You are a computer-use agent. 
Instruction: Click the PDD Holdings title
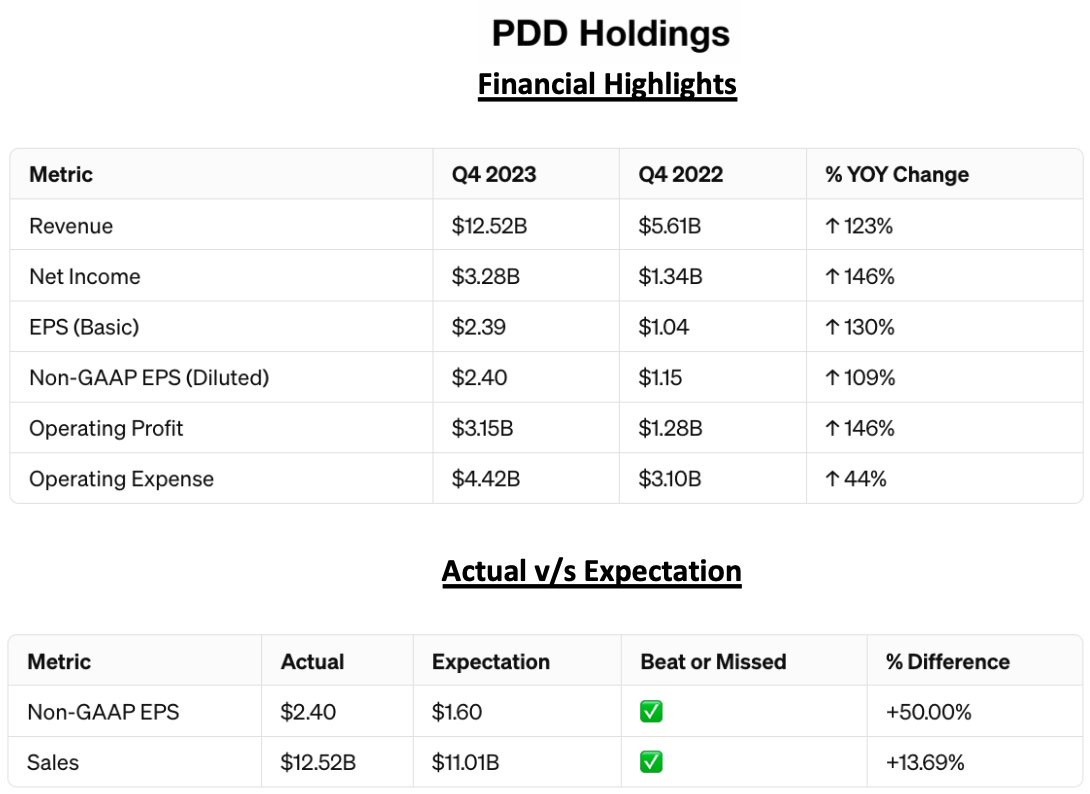pyautogui.click(x=611, y=35)
